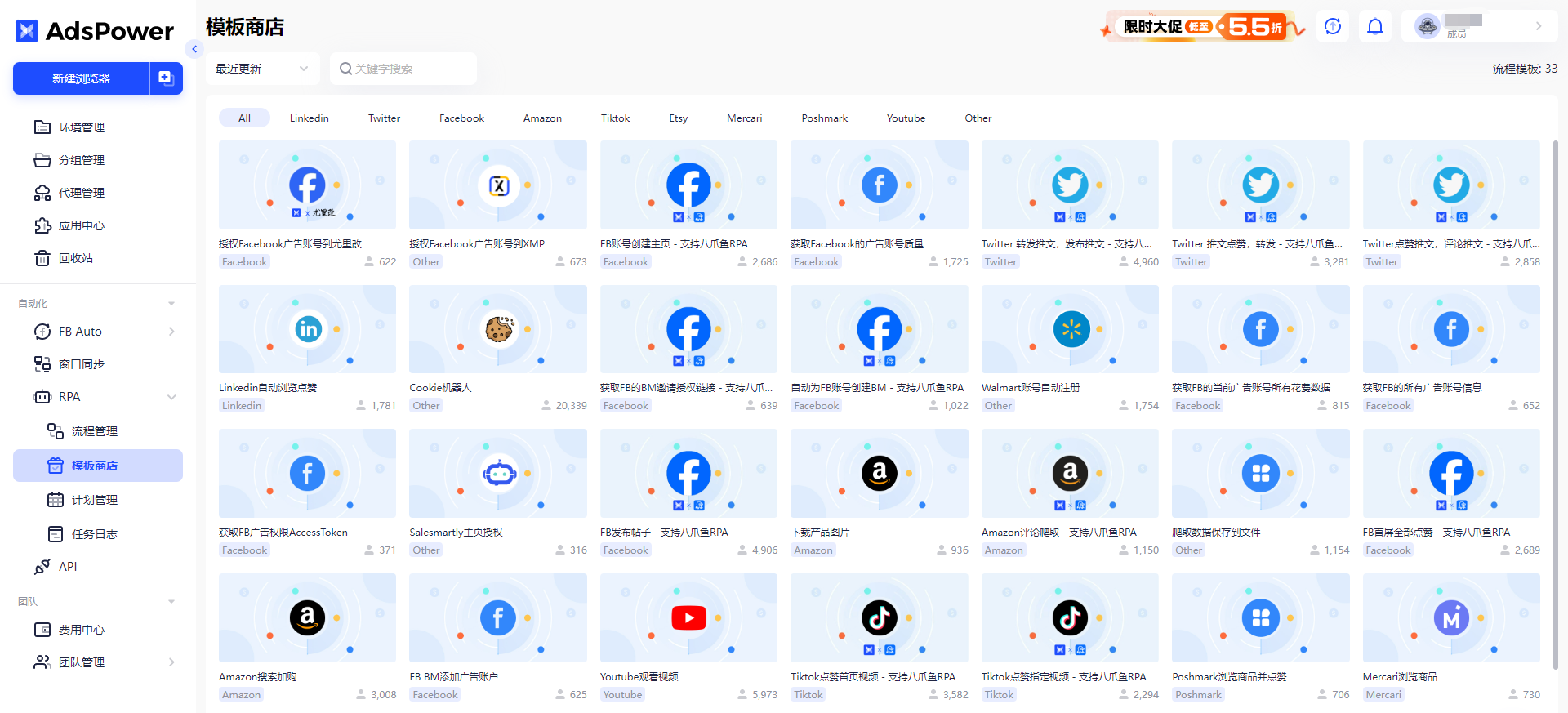Open the Linkedin自动浏览点赞 template thumbnail
This screenshot has height=713, width=1568.
point(307,329)
